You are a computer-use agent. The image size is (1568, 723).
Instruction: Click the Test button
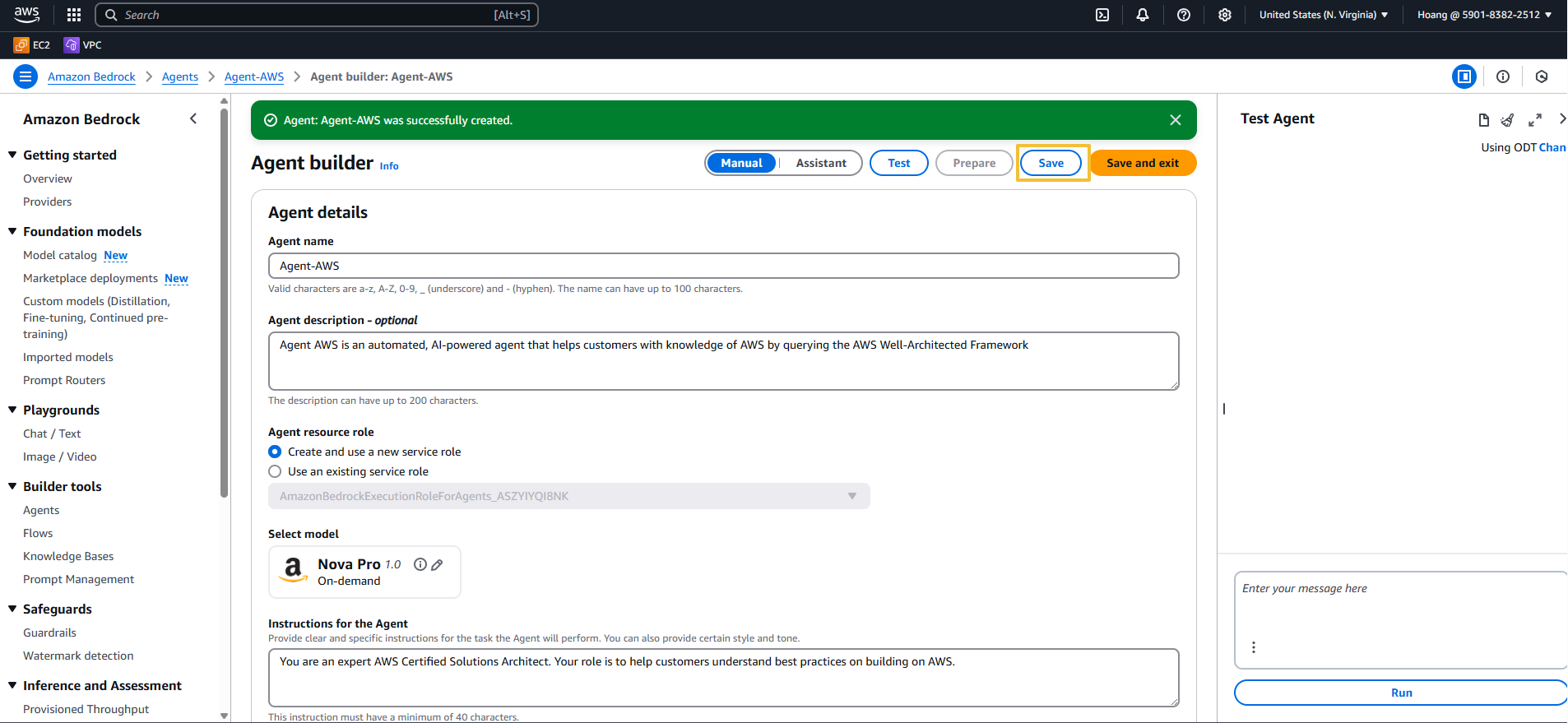tap(899, 163)
